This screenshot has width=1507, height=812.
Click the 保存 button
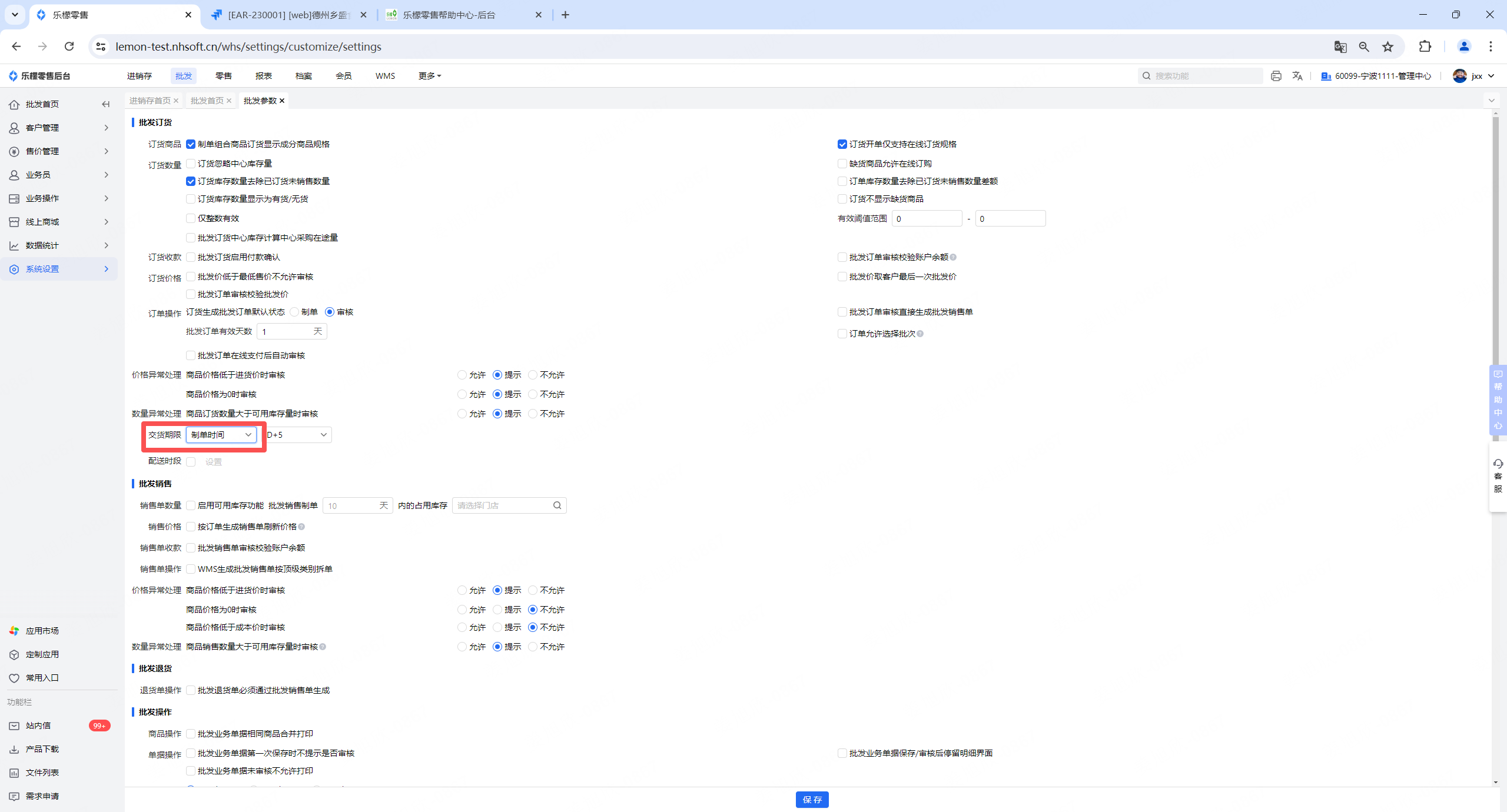tap(812, 799)
